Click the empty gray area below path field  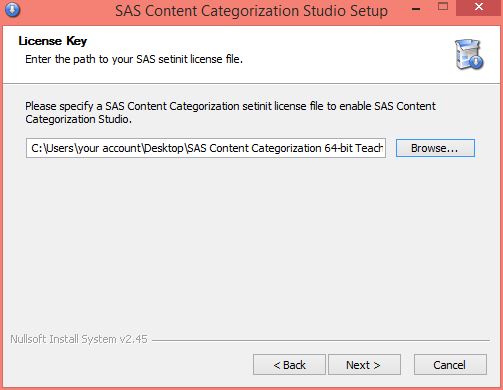coord(251,243)
